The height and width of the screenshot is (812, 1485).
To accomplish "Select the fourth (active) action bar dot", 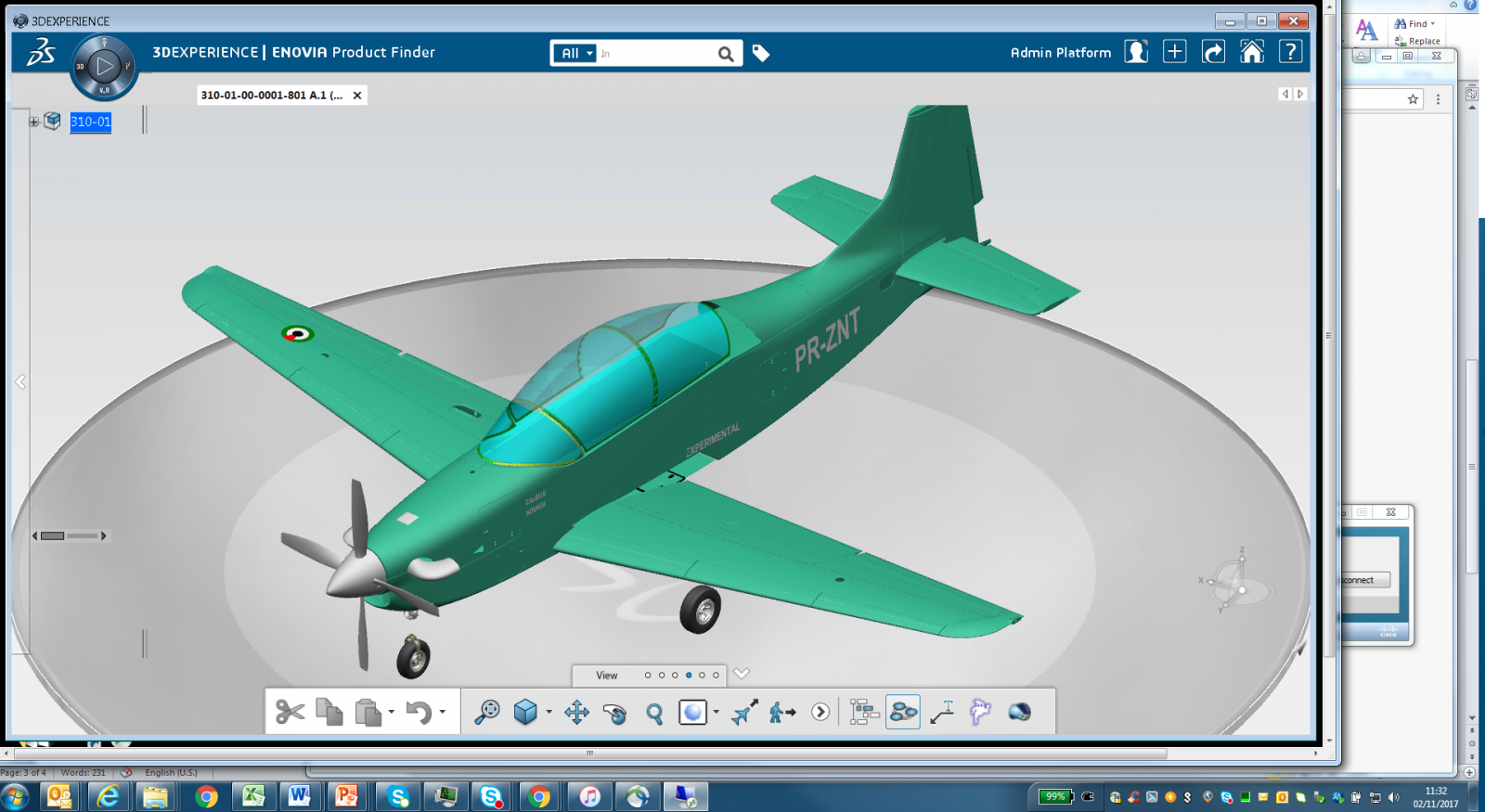I will tap(689, 676).
